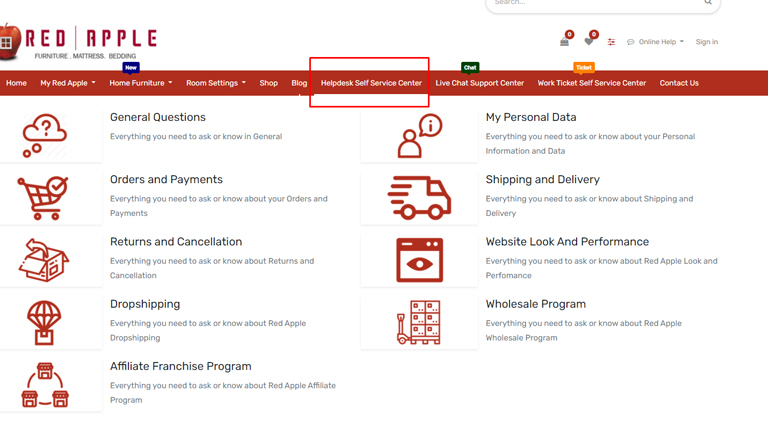Image resolution: width=768 pixels, height=425 pixels.
Task: Open the Dropshipping parachute icon
Action: [44, 322]
